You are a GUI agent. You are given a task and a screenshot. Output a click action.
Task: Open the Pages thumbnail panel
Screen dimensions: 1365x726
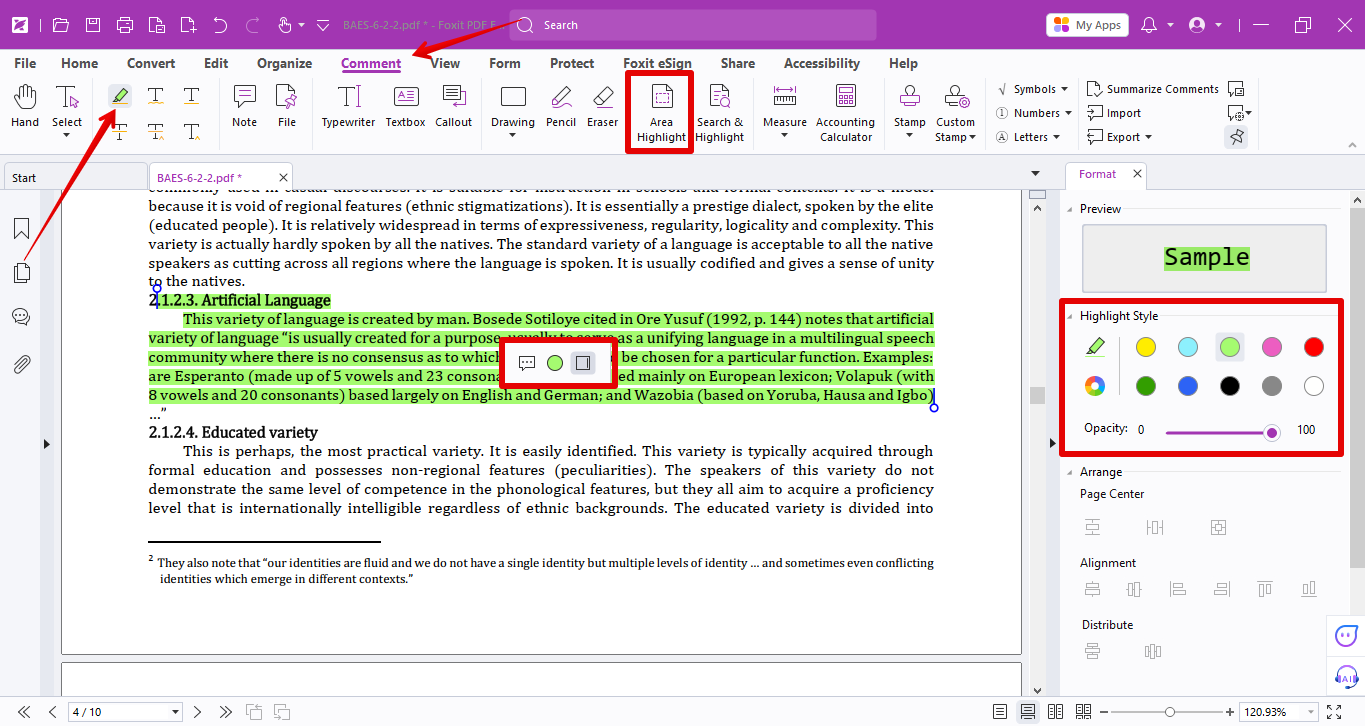(21, 273)
